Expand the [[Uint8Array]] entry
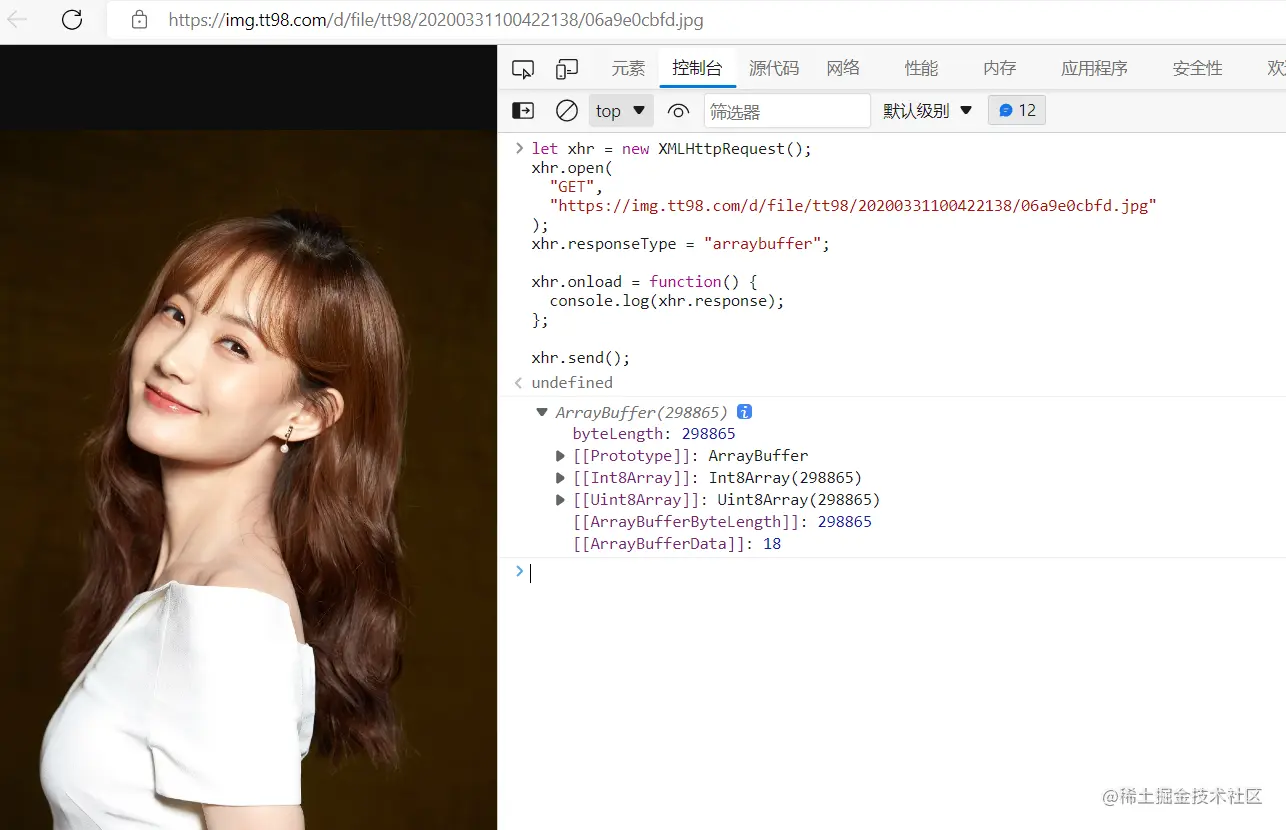Image resolution: width=1286 pixels, height=830 pixels. tap(561, 500)
